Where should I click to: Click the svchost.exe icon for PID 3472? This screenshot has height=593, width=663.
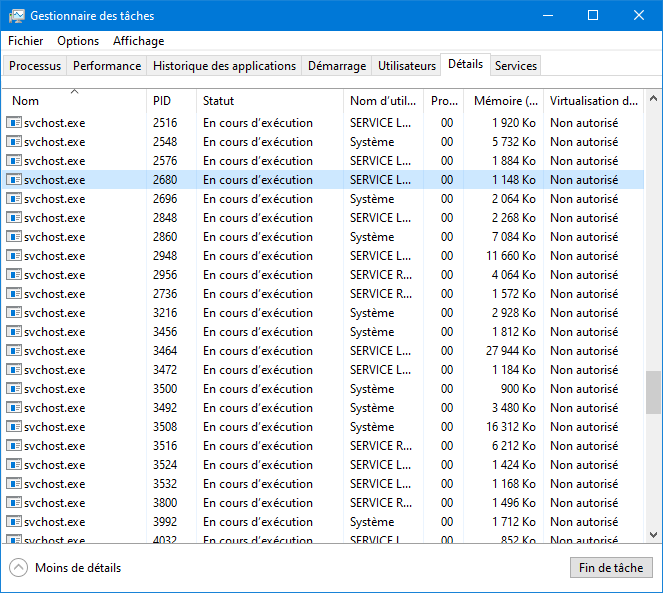pos(14,370)
